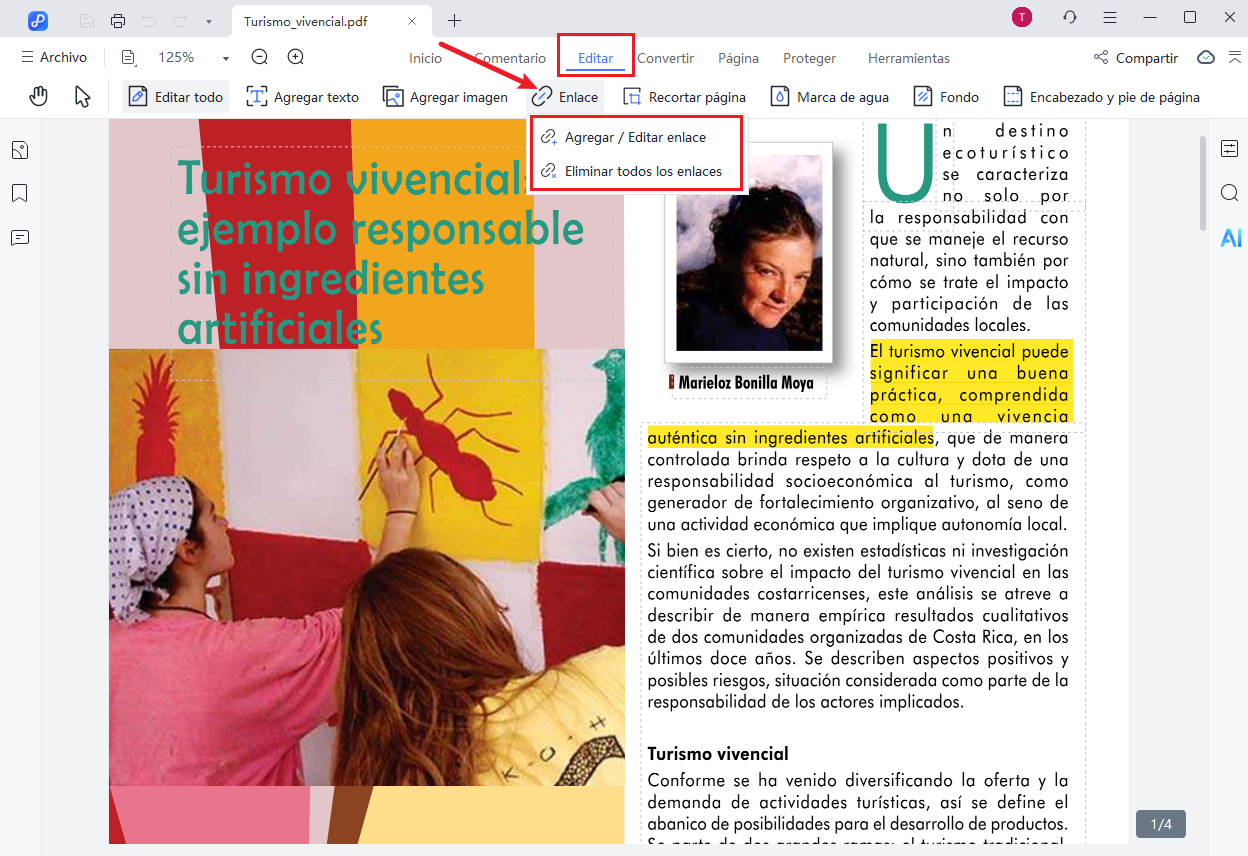This screenshot has width=1248, height=856.
Task: Choose Agregar / Editar enlace option
Action: [x=634, y=137]
